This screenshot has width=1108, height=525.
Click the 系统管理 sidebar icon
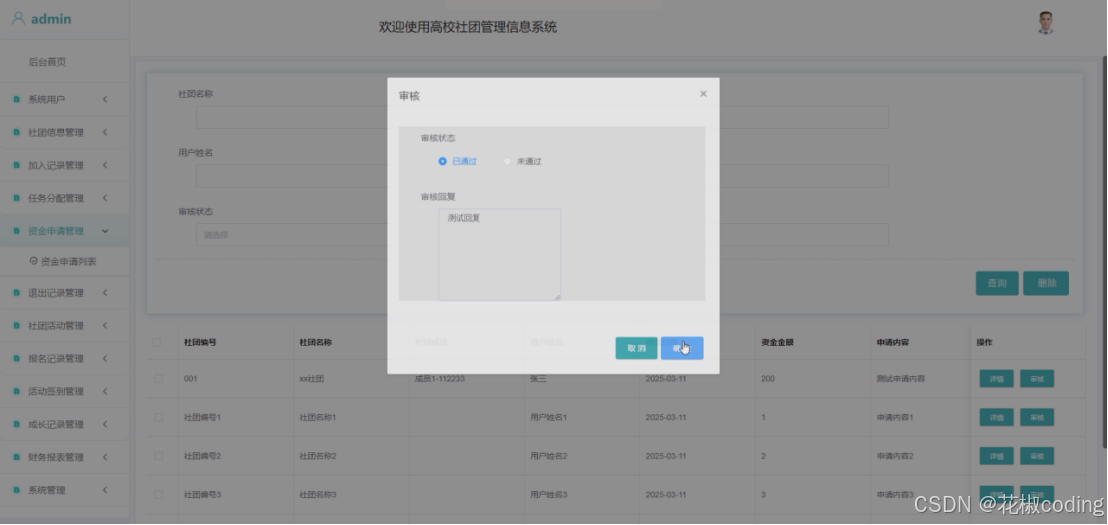pos(16,490)
